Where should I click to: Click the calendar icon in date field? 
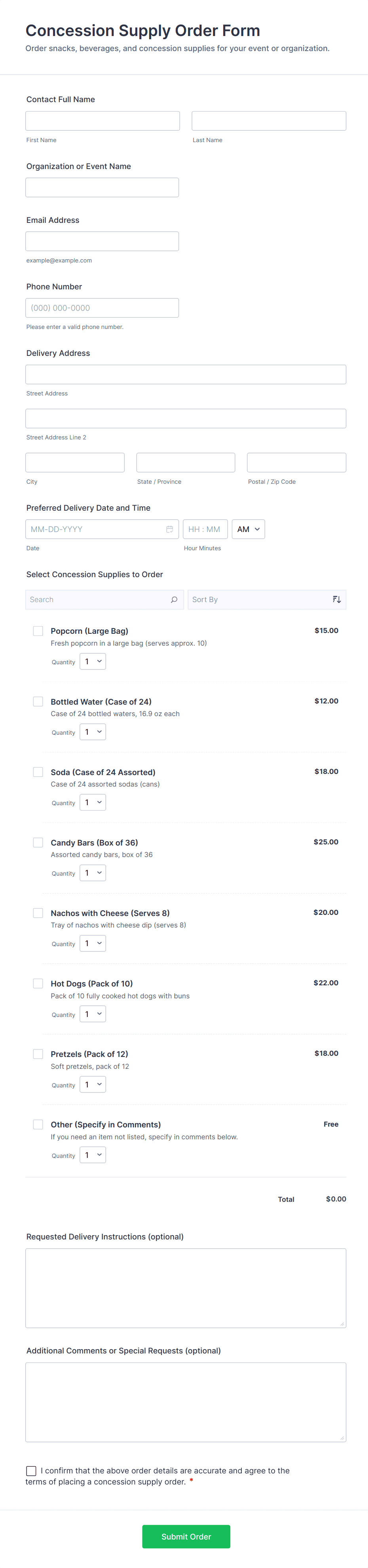point(170,529)
